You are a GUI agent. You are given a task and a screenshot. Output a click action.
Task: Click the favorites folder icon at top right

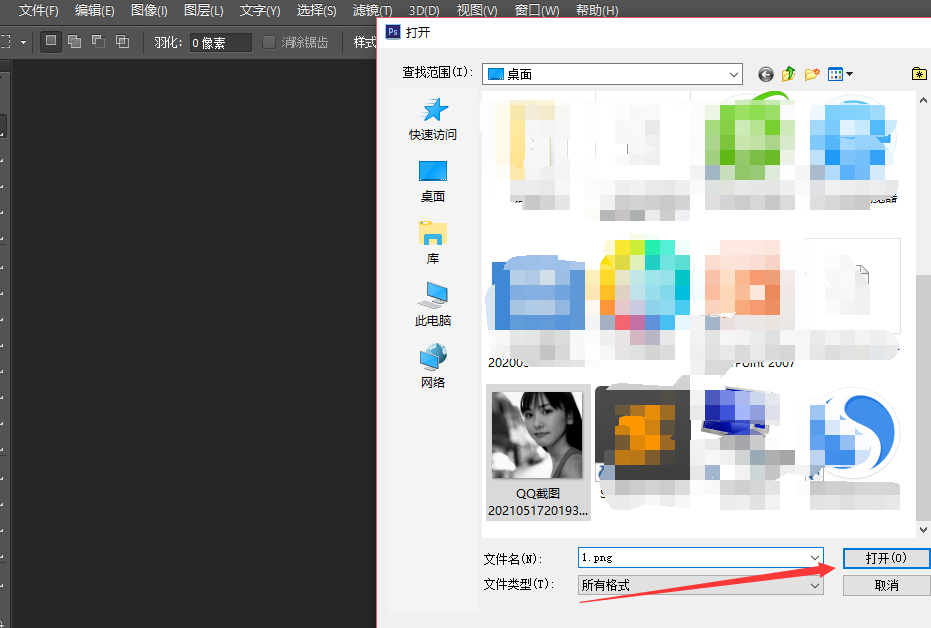(x=919, y=74)
